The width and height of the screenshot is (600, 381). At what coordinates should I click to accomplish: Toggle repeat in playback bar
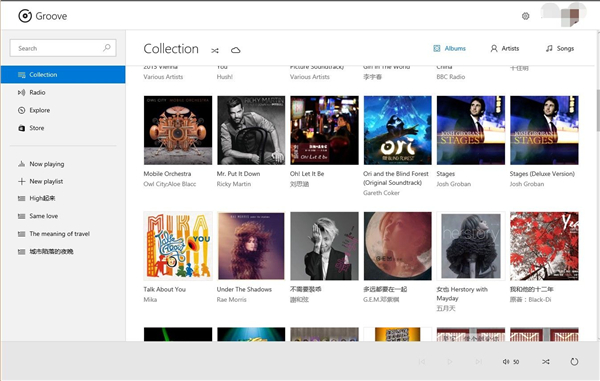[x=574, y=361]
